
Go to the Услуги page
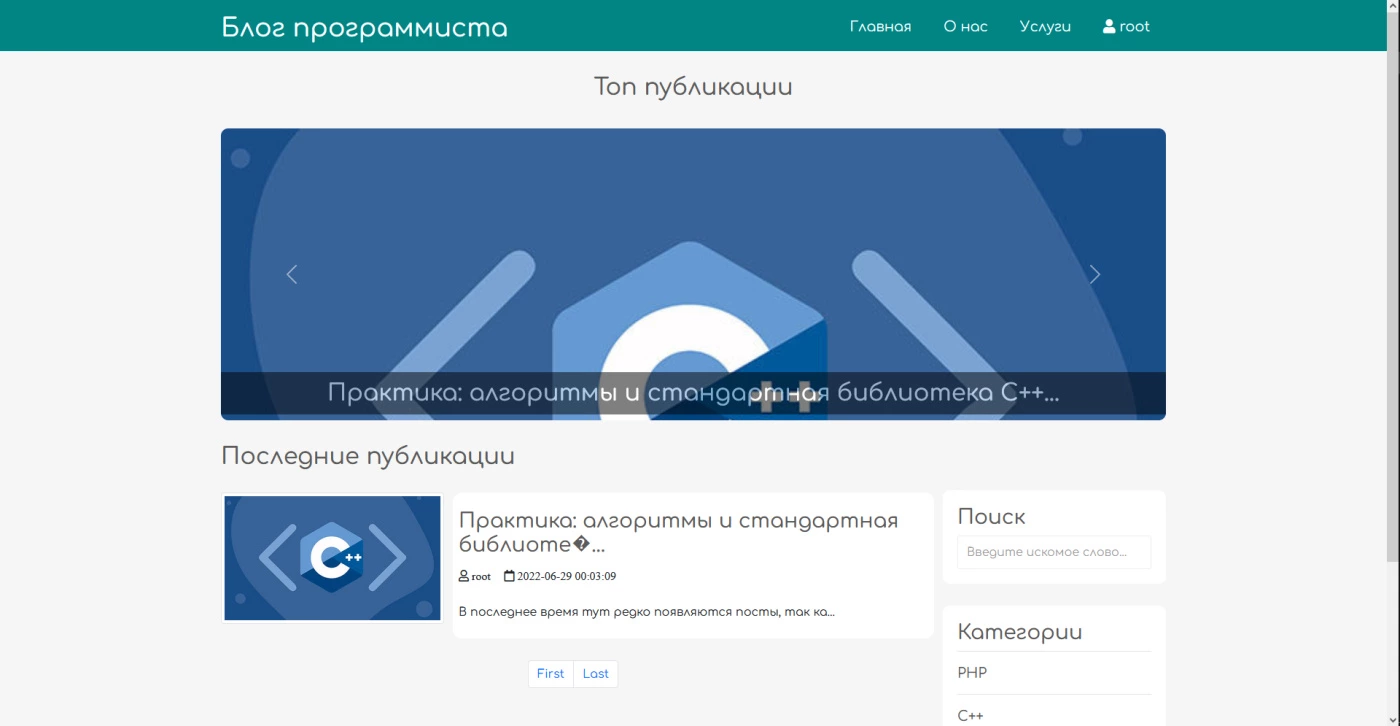(1045, 27)
